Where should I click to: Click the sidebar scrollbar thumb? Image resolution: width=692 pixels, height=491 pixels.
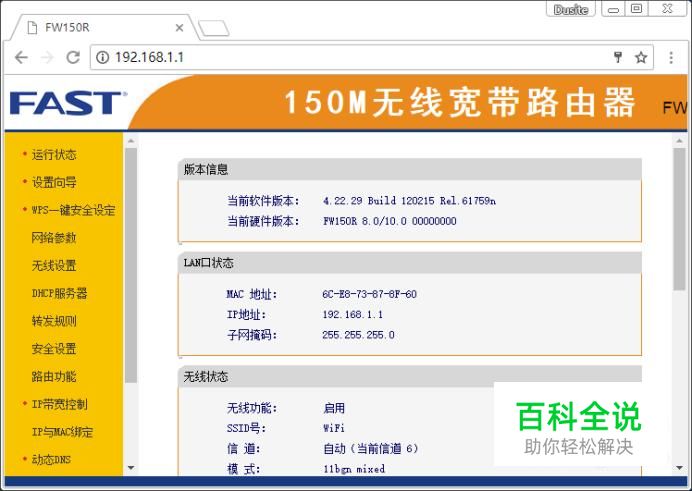click(x=131, y=266)
